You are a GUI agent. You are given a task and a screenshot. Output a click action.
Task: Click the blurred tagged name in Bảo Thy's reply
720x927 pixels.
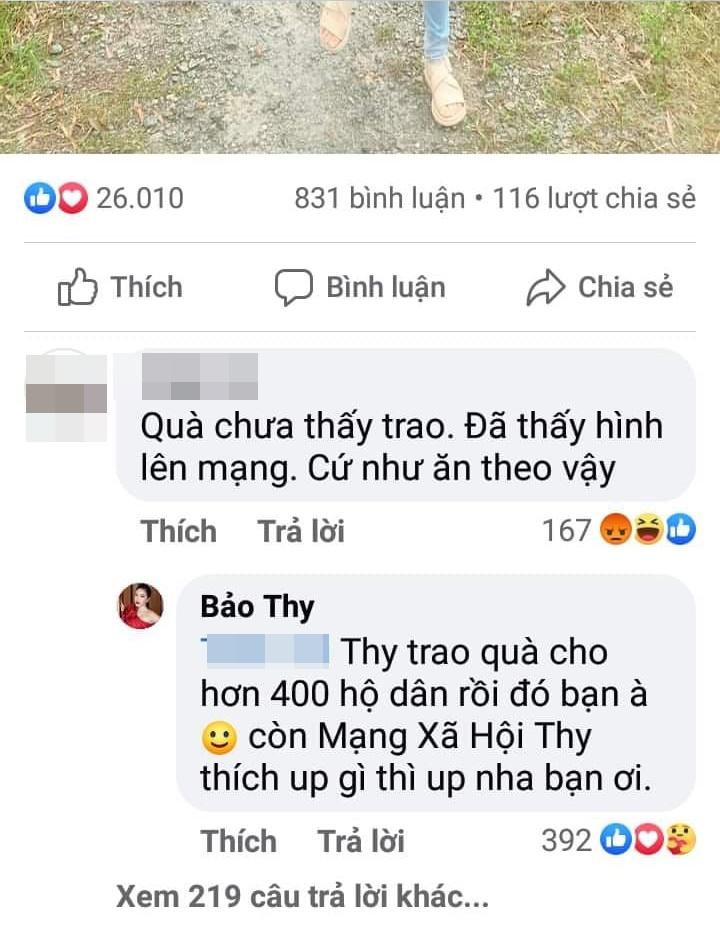coord(265,652)
